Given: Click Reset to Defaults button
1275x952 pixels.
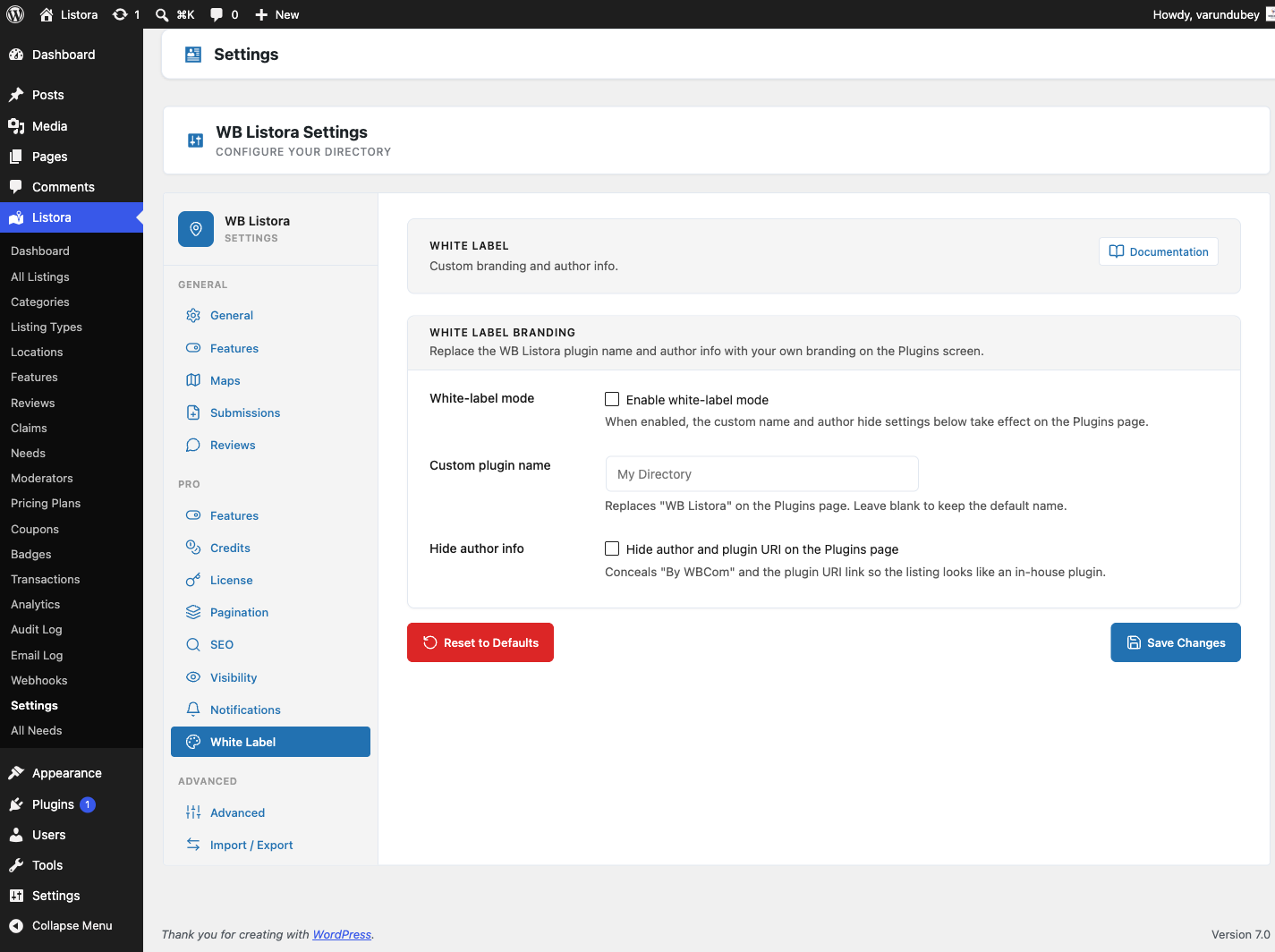Looking at the screenshot, I should (x=480, y=642).
